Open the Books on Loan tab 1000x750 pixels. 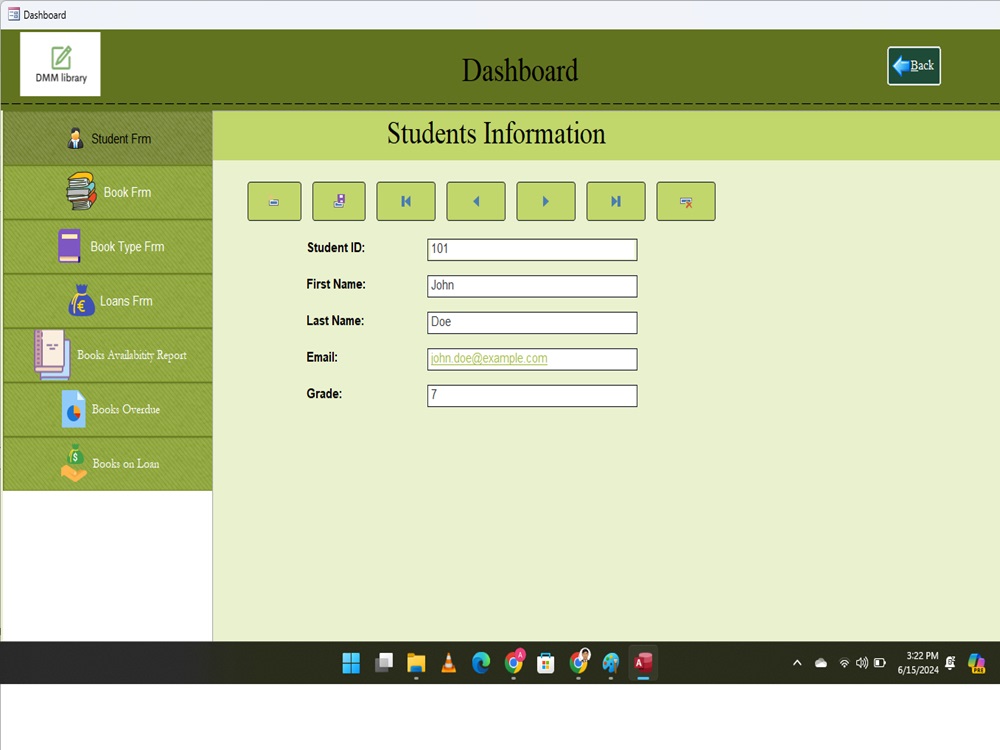pyautogui.click(x=108, y=464)
